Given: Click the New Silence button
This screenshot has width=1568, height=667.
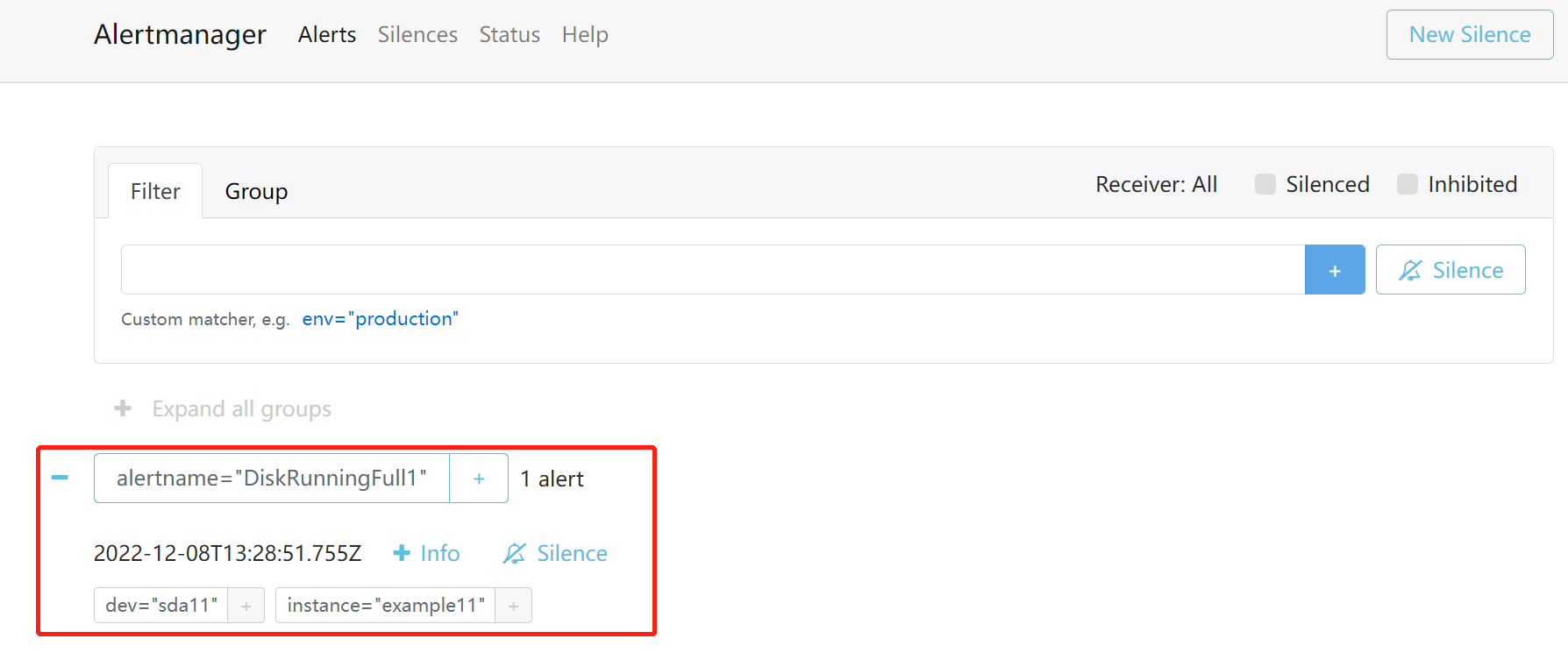Looking at the screenshot, I should click(x=1470, y=34).
